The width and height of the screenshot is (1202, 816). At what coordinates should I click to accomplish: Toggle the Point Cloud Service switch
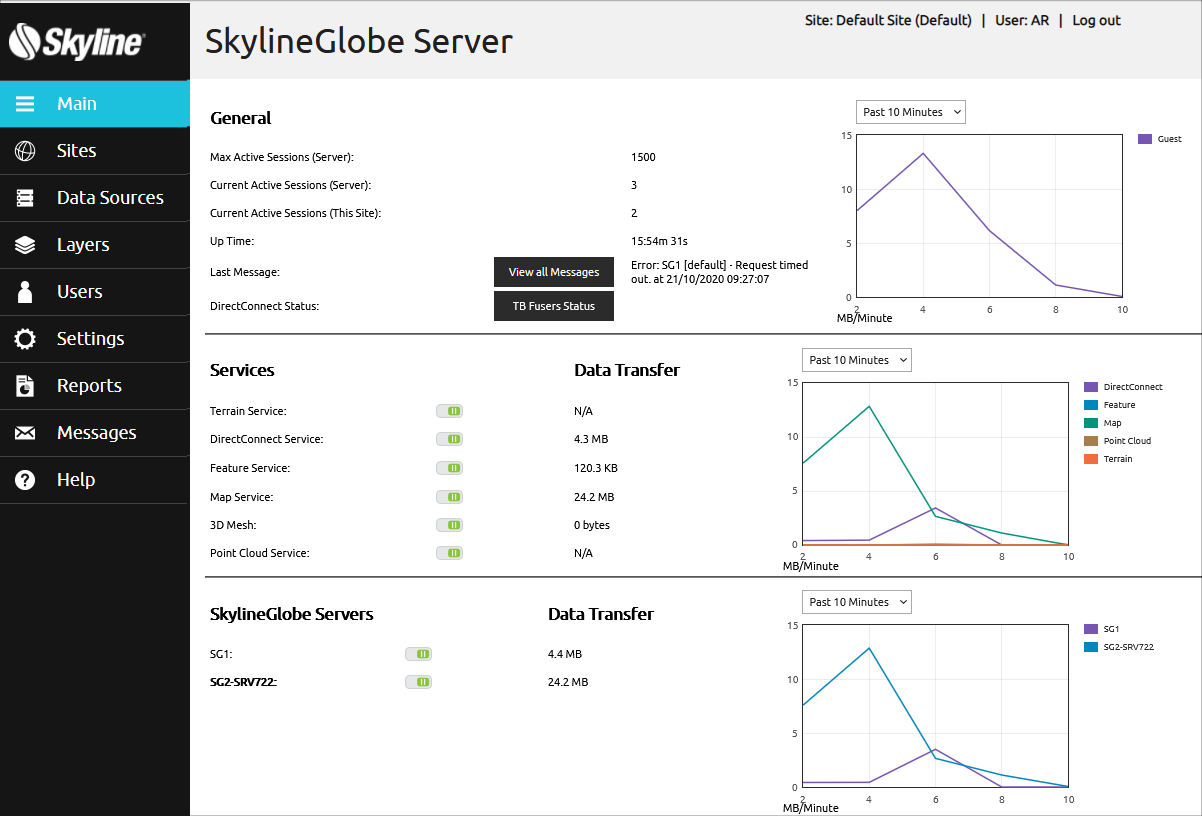(450, 553)
